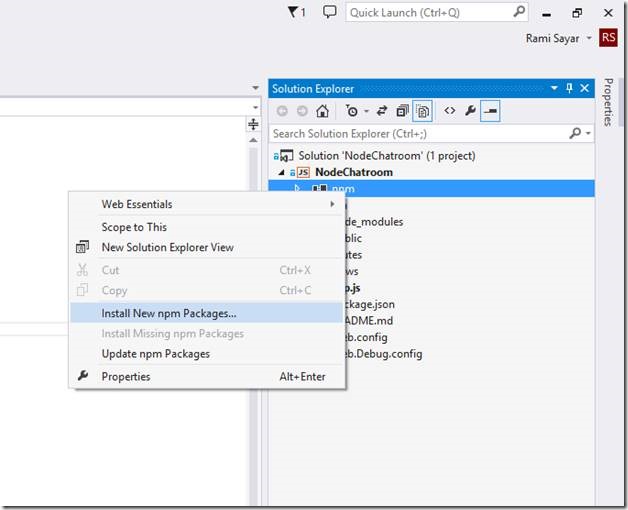Image resolution: width=628 pixels, height=510 pixels.
Task: Click the editor scrollbar up arrow
Action: tap(253, 140)
